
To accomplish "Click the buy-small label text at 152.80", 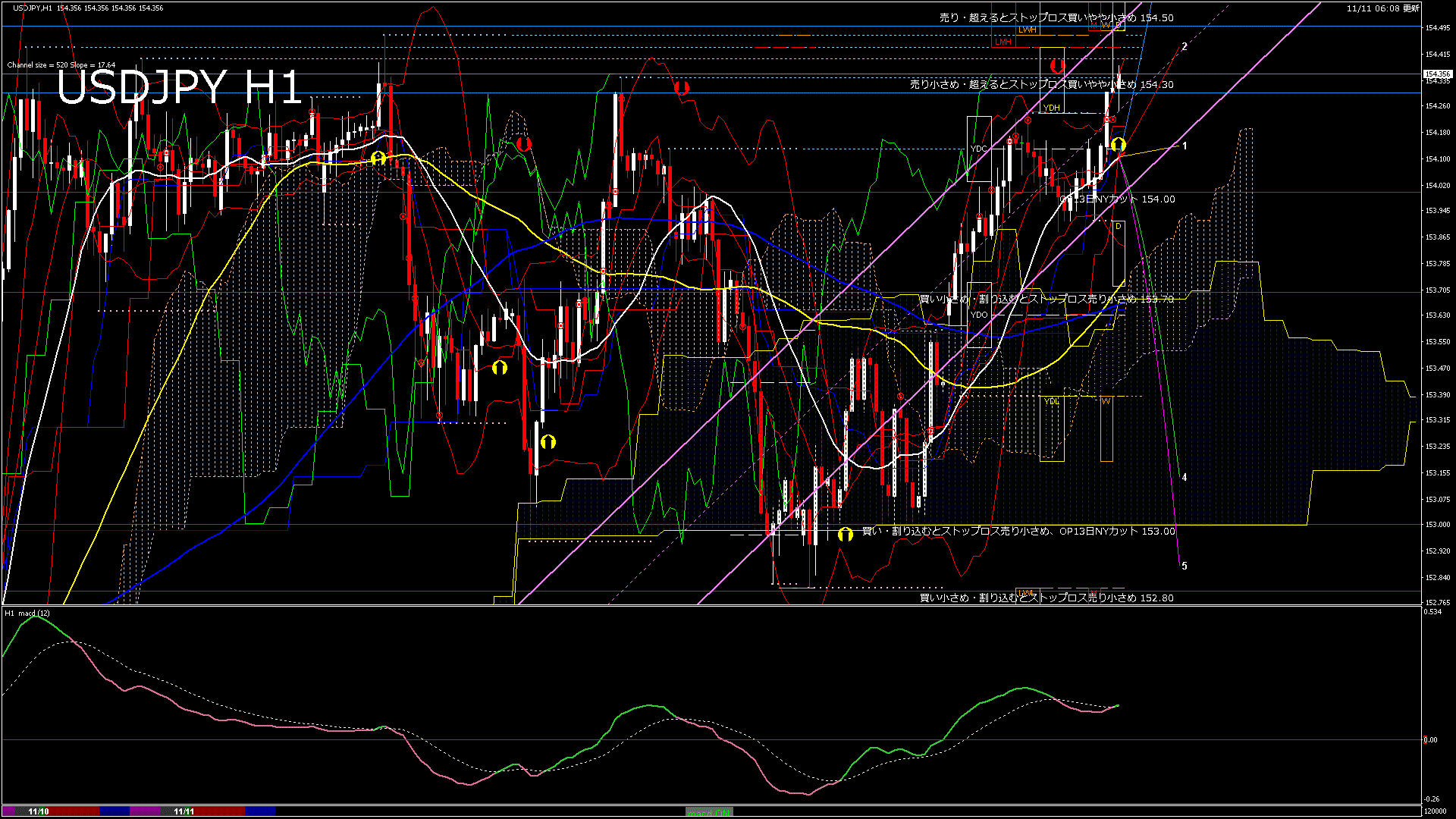I will (x=1046, y=598).
